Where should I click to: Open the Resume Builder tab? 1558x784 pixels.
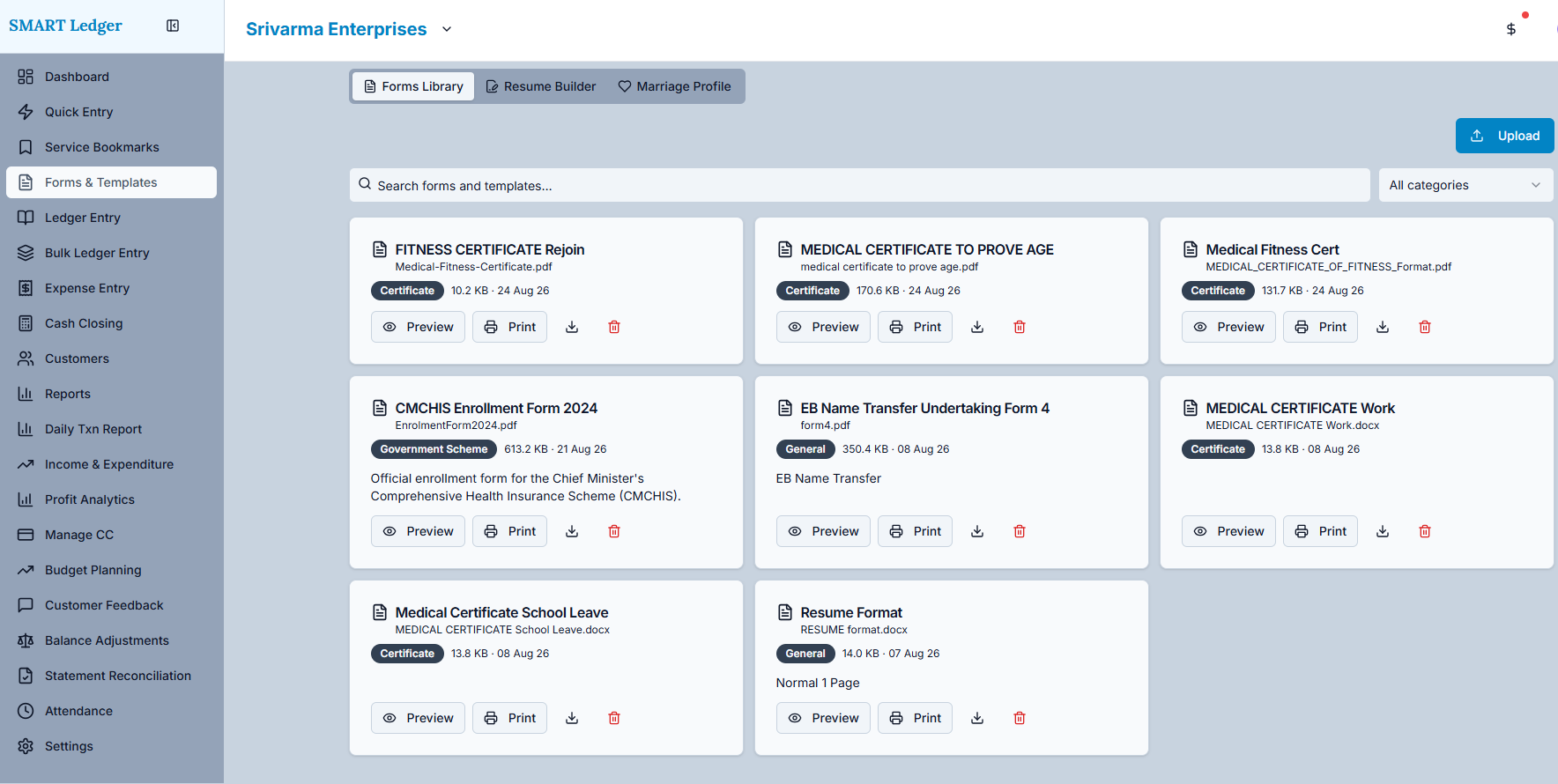541,86
